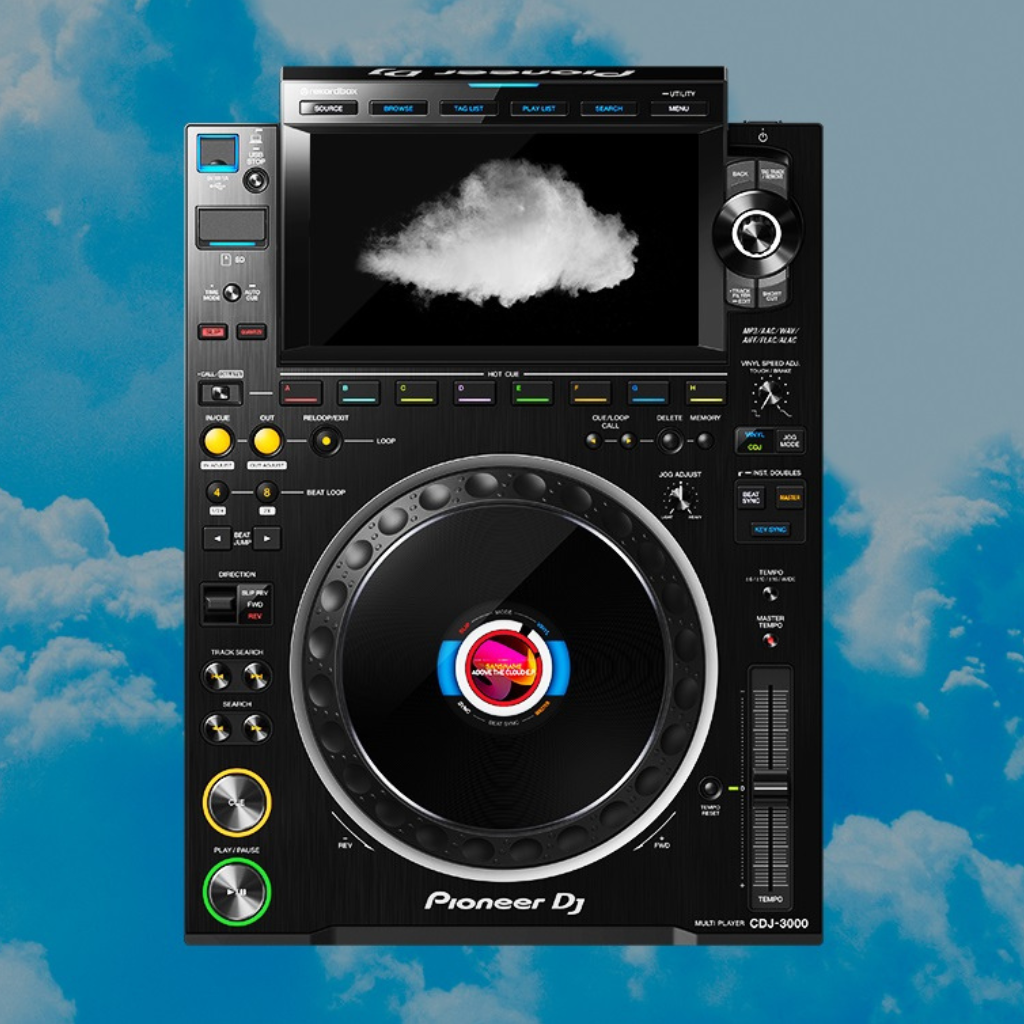Click the TEMPO range button

(x=771, y=594)
